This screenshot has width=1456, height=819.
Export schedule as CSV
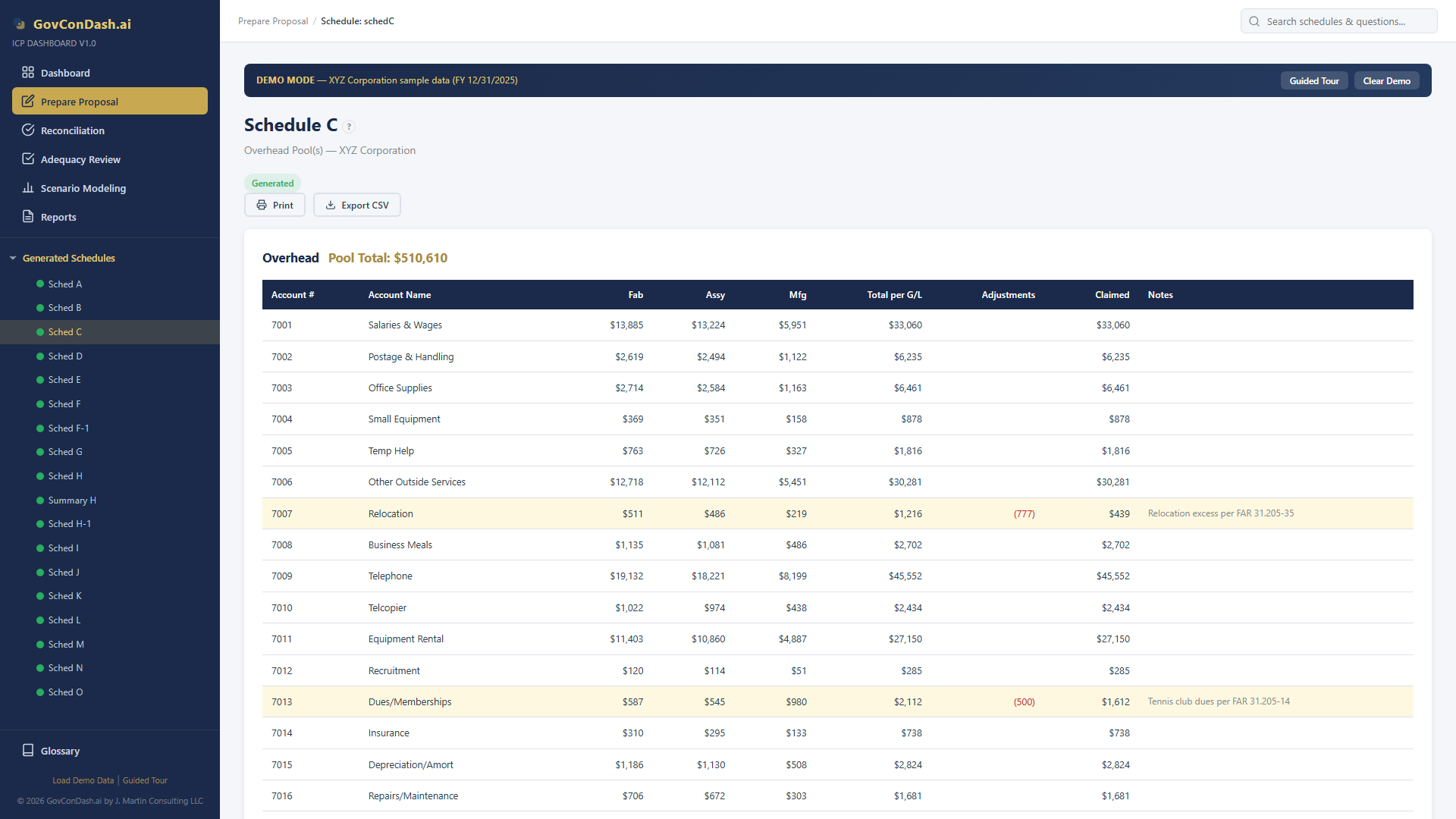point(357,206)
